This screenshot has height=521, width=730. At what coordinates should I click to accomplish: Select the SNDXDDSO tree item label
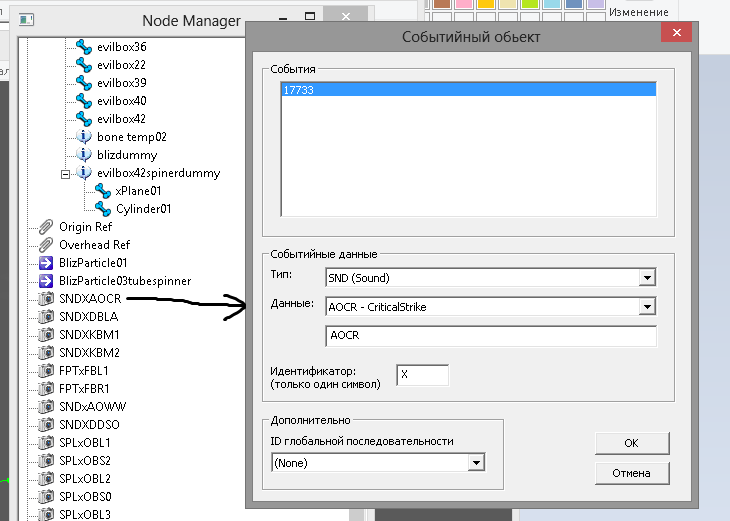coord(89,425)
